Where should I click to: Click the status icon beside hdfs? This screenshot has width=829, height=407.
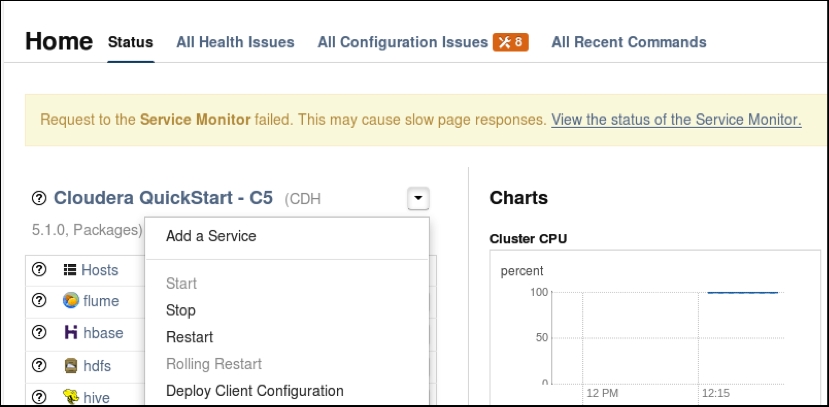pyautogui.click(x=39, y=365)
